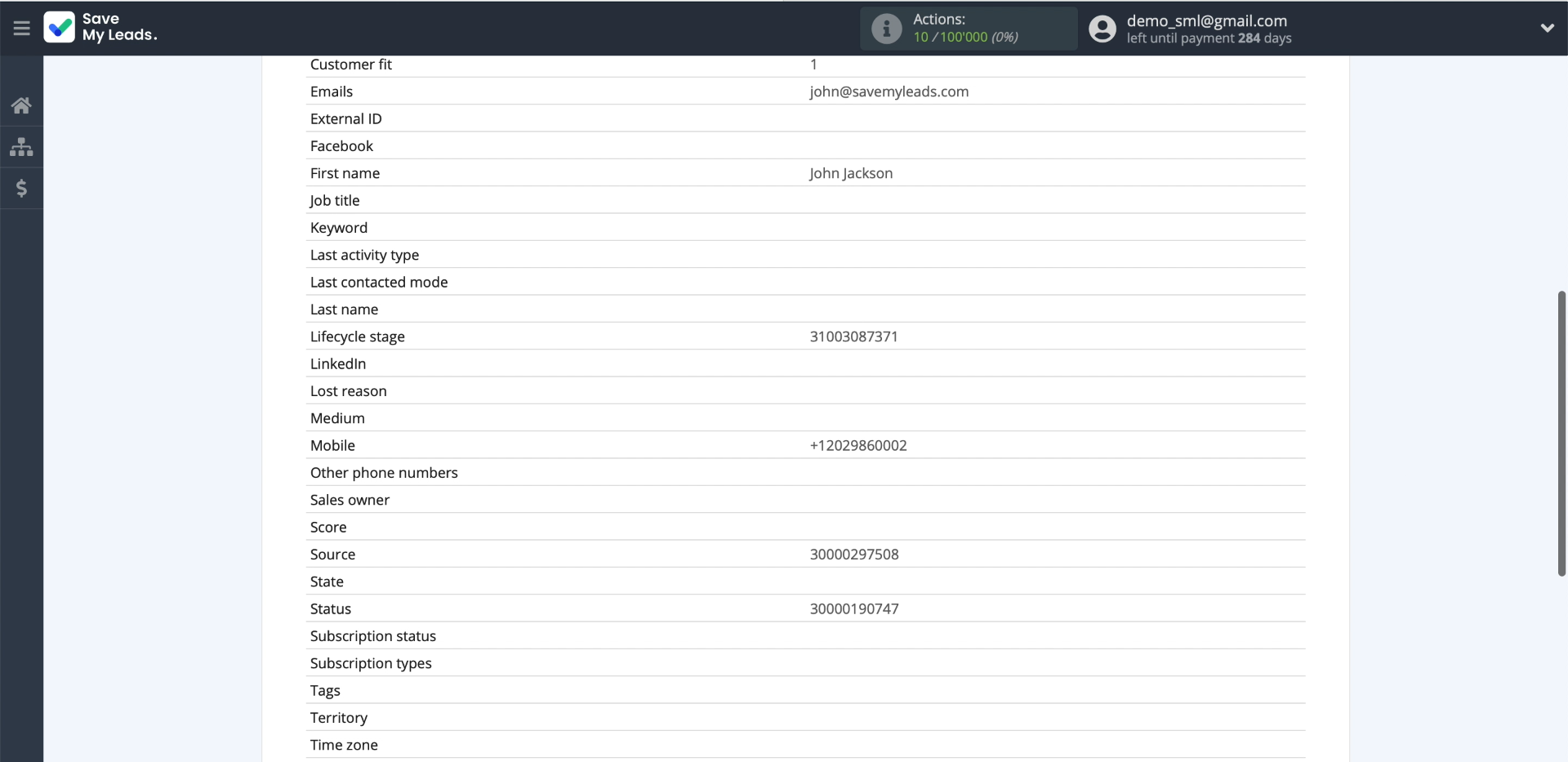Expand the account dropdown chevron
The height and width of the screenshot is (762, 1568).
coord(1547,28)
